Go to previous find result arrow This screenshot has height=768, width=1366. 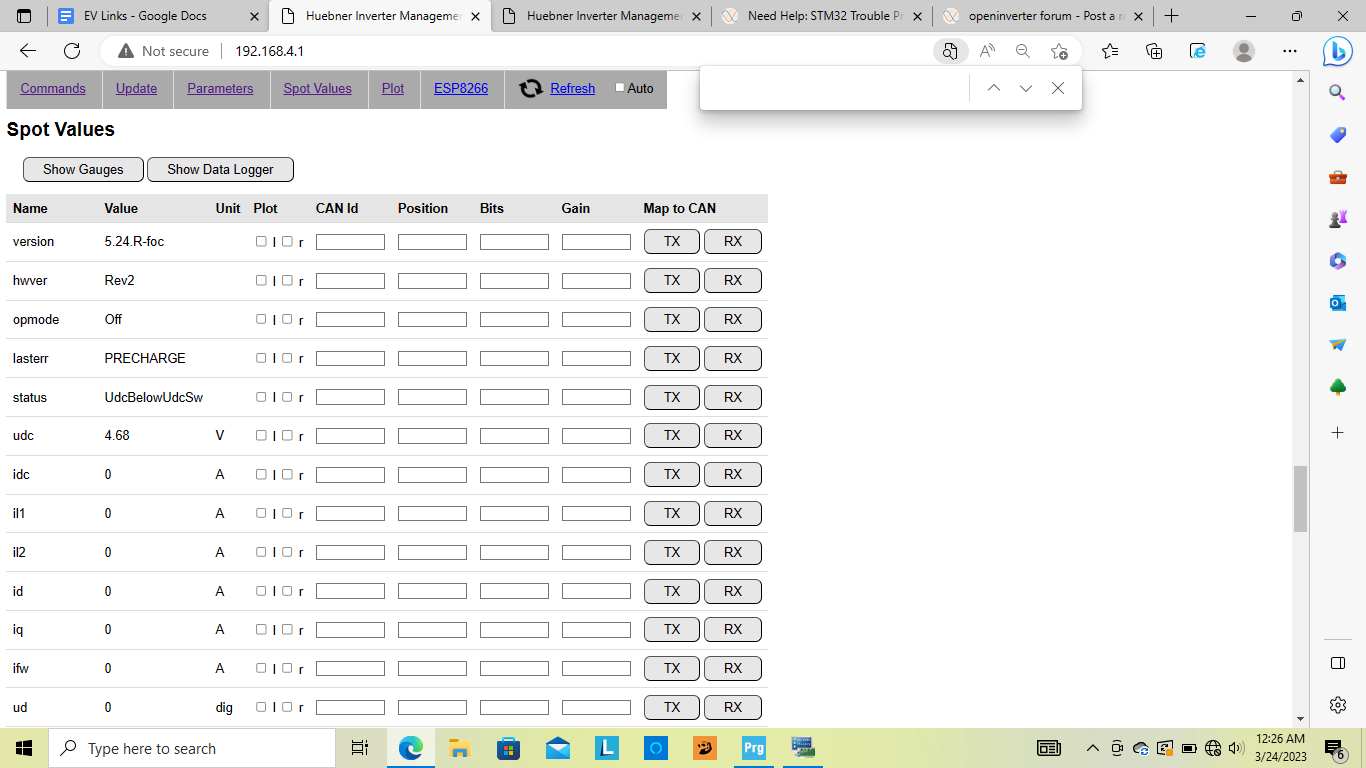click(x=993, y=88)
